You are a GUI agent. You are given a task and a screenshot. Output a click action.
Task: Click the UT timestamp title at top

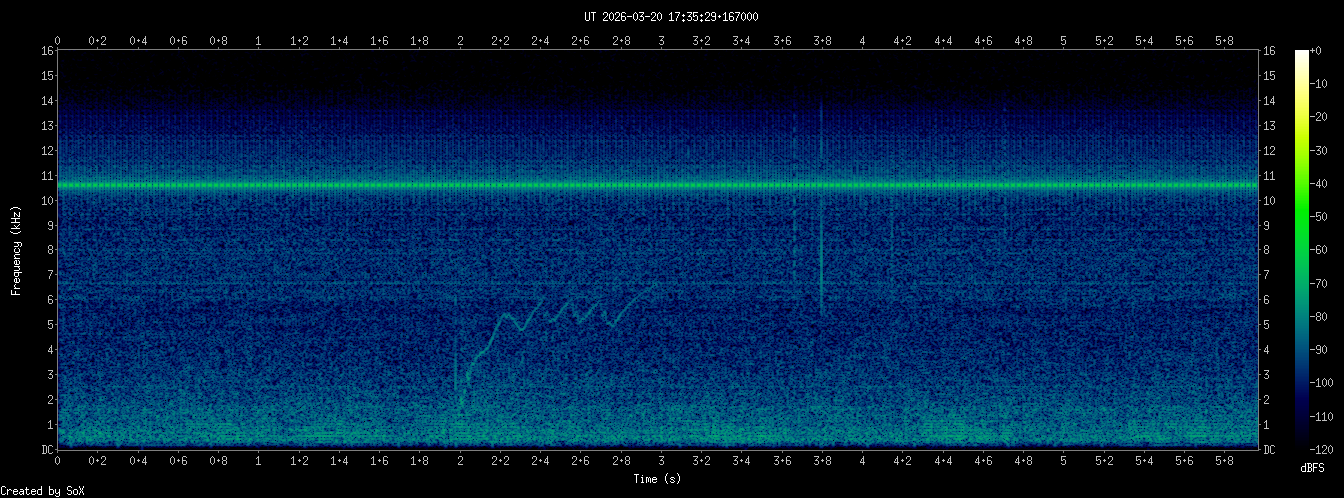point(671,17)
